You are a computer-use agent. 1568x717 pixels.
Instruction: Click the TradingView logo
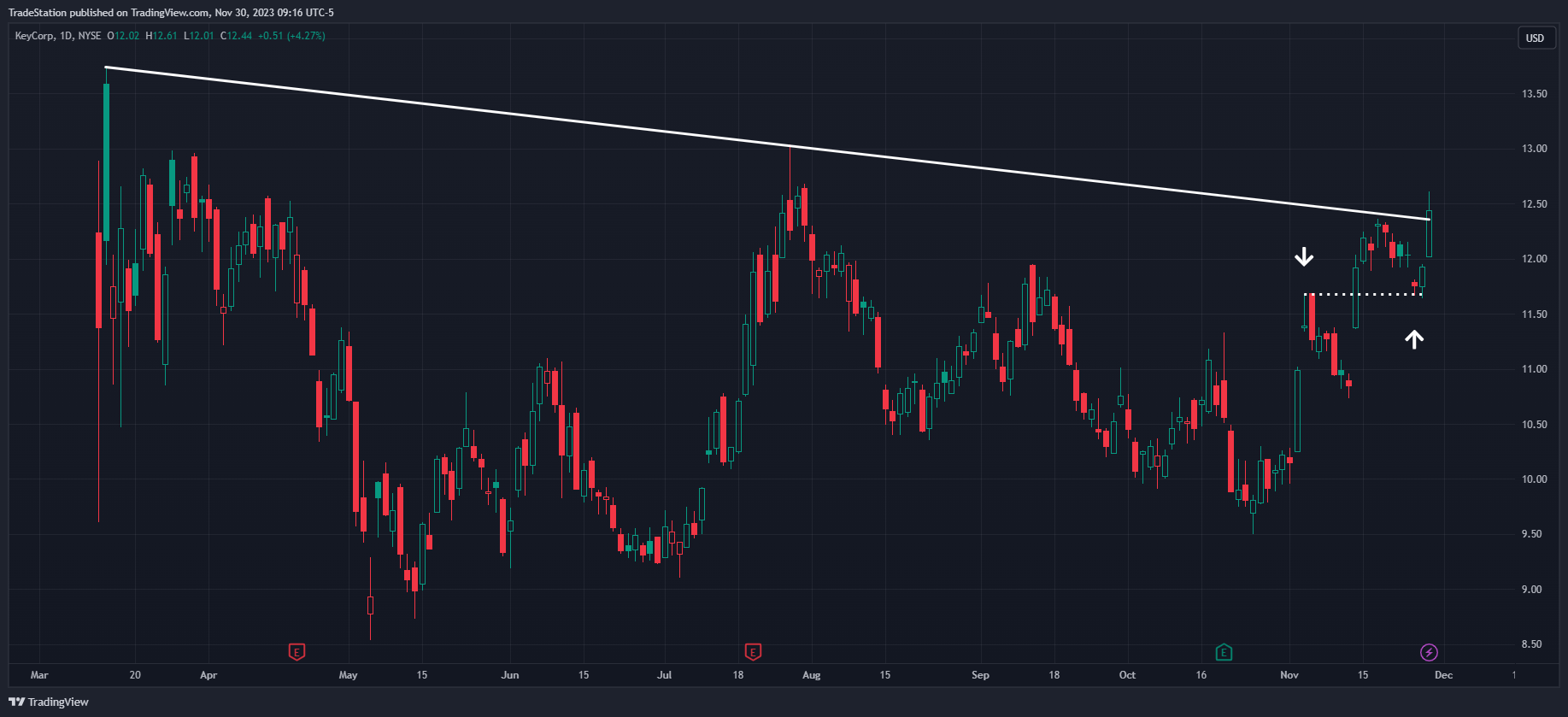(x=49, y=702)
